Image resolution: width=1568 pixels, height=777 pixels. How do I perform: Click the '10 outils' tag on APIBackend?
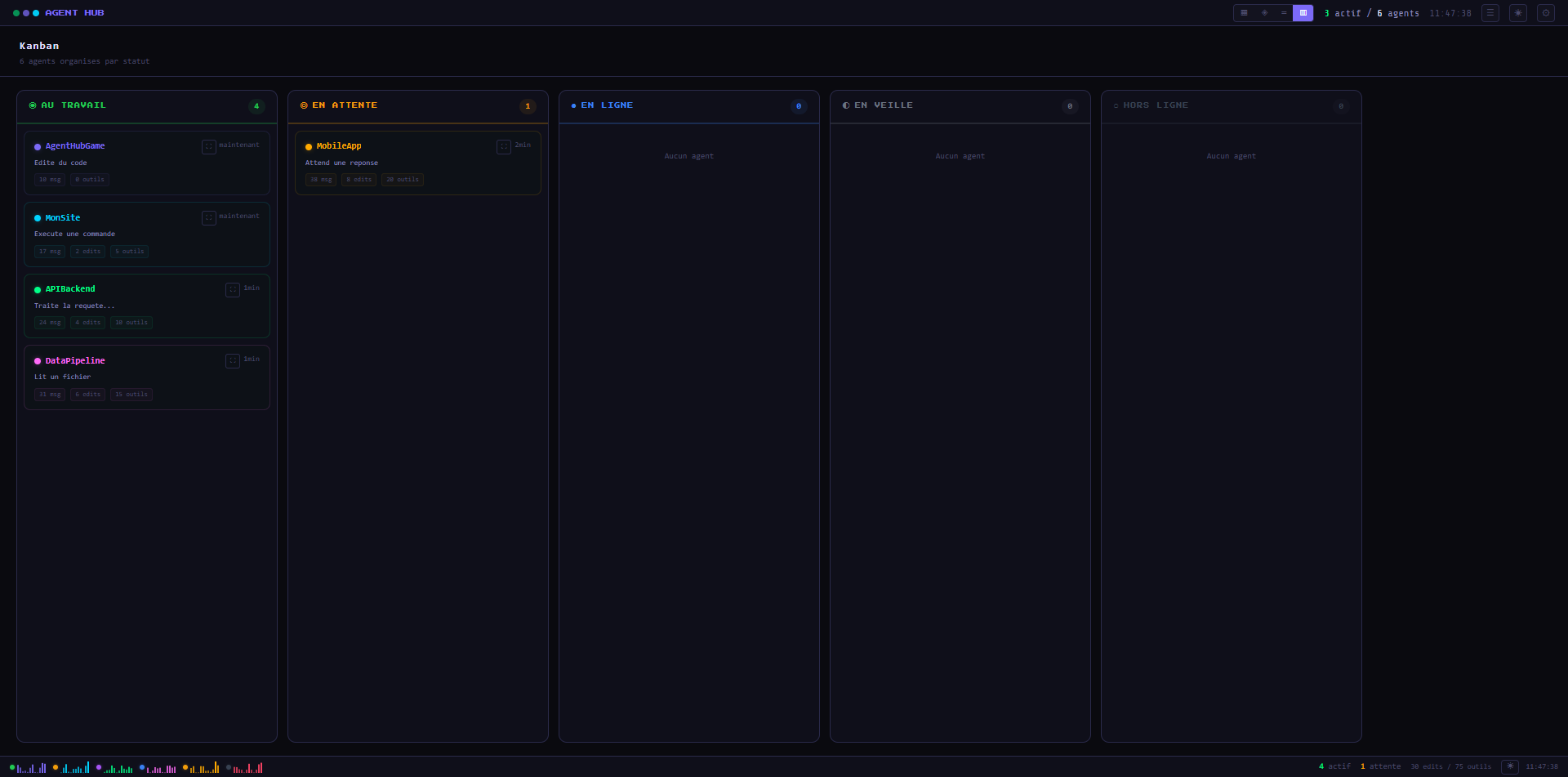coord(131,323)
